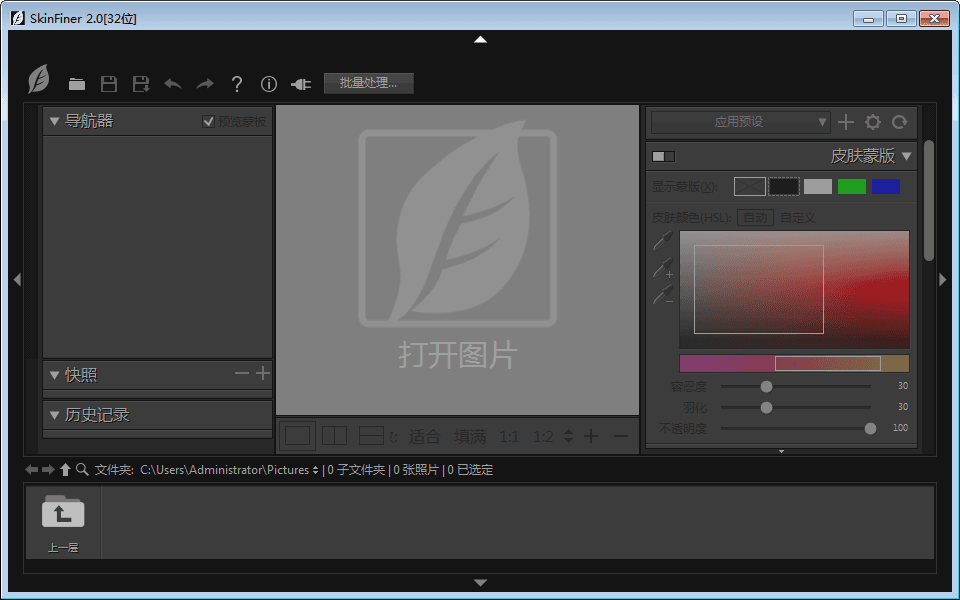Open help via the question mark icon
The width and height of the screenshot is (960, 600).
237,84
